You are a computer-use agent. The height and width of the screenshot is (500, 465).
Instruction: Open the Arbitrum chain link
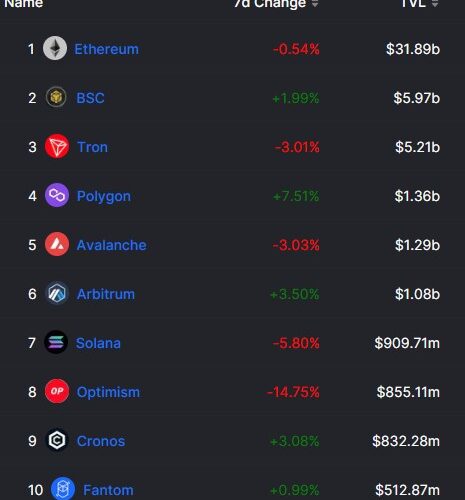[106, 294]
